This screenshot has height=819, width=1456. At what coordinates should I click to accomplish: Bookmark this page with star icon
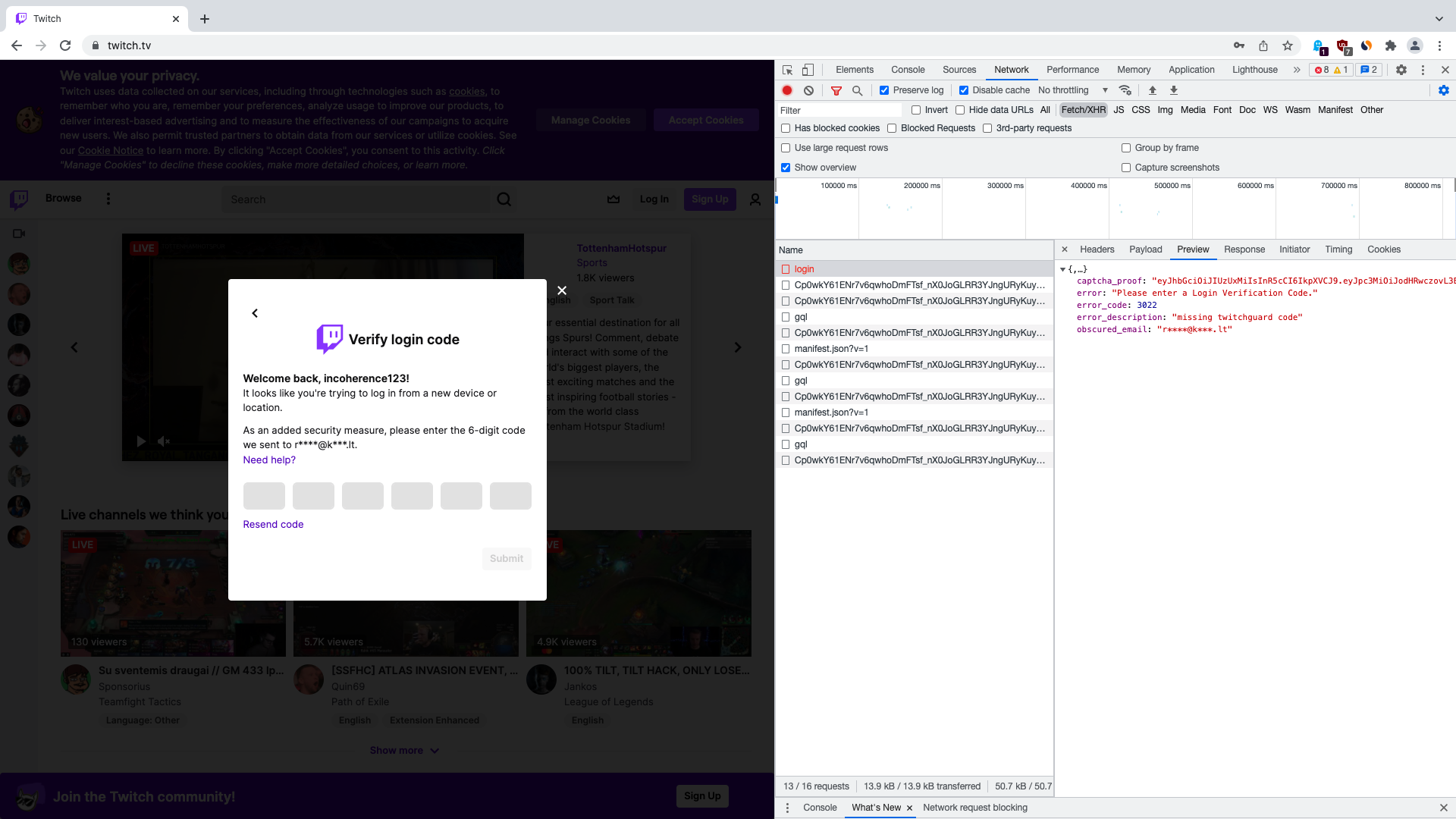coord(1288,45)
